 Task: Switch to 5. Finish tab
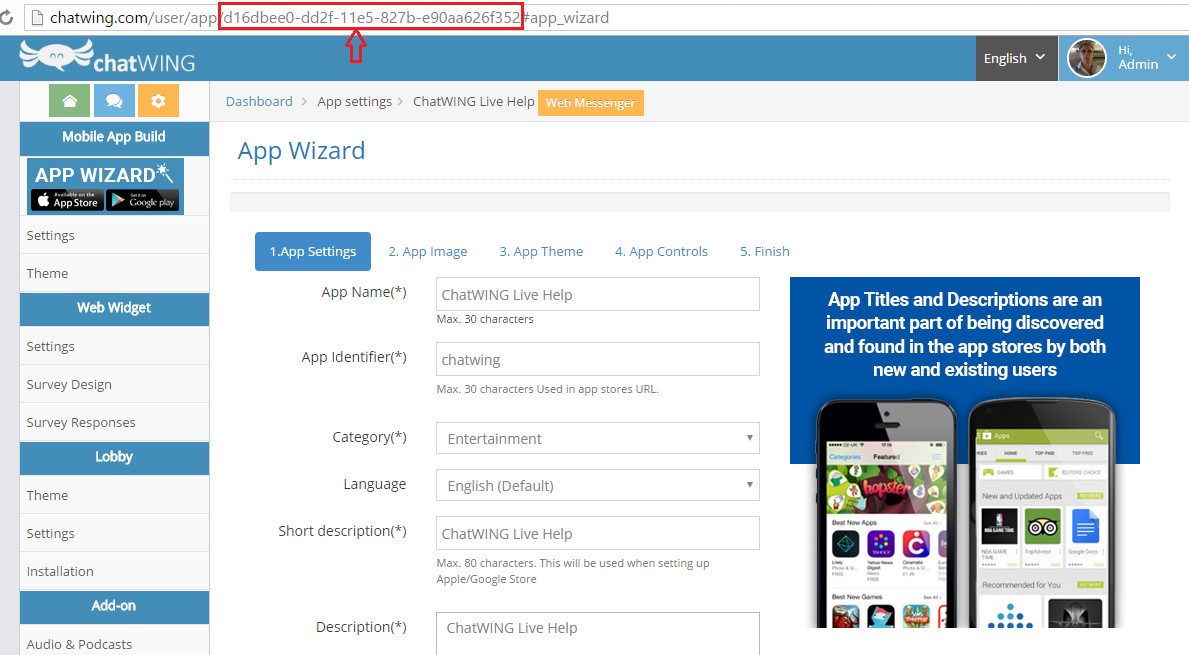coord(764,252)
